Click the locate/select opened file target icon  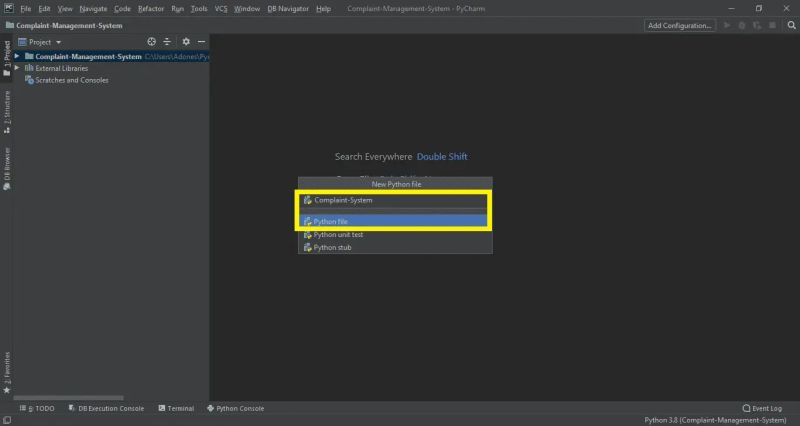(152, 42)
